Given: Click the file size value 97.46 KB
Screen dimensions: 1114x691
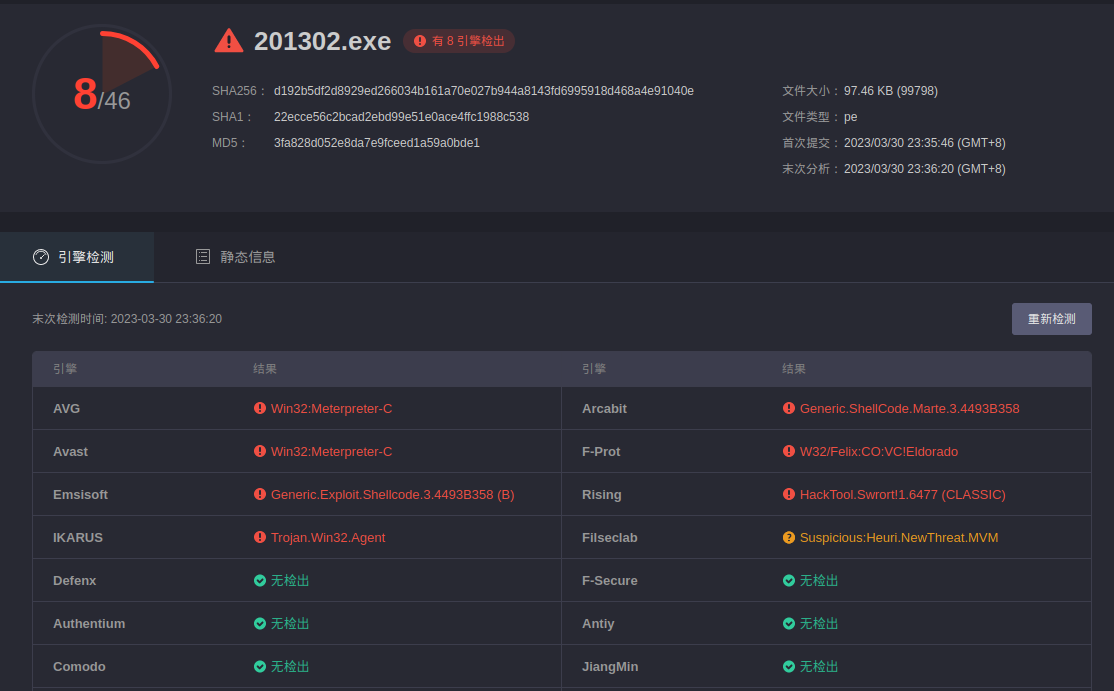Looking at the screenshot, I should (x=891, y=91).
